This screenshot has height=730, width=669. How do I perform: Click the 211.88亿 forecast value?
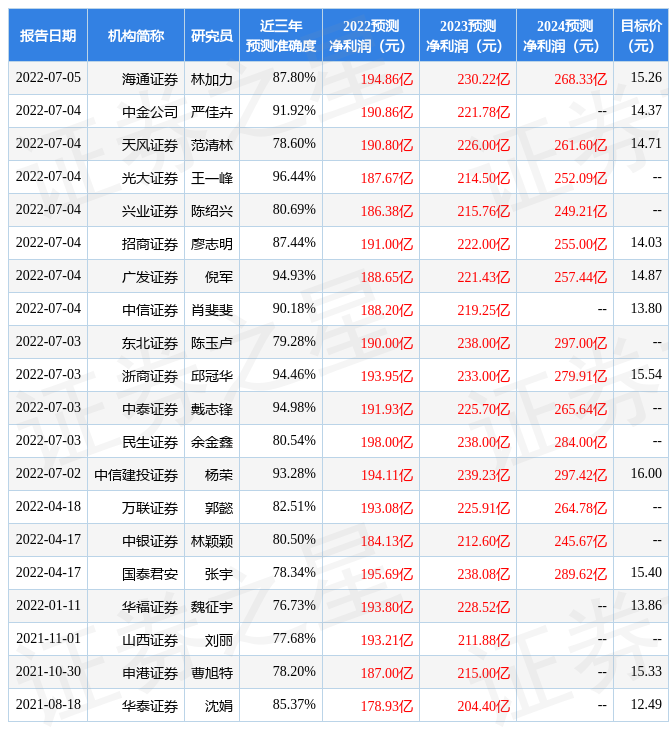tap(484, 640)
